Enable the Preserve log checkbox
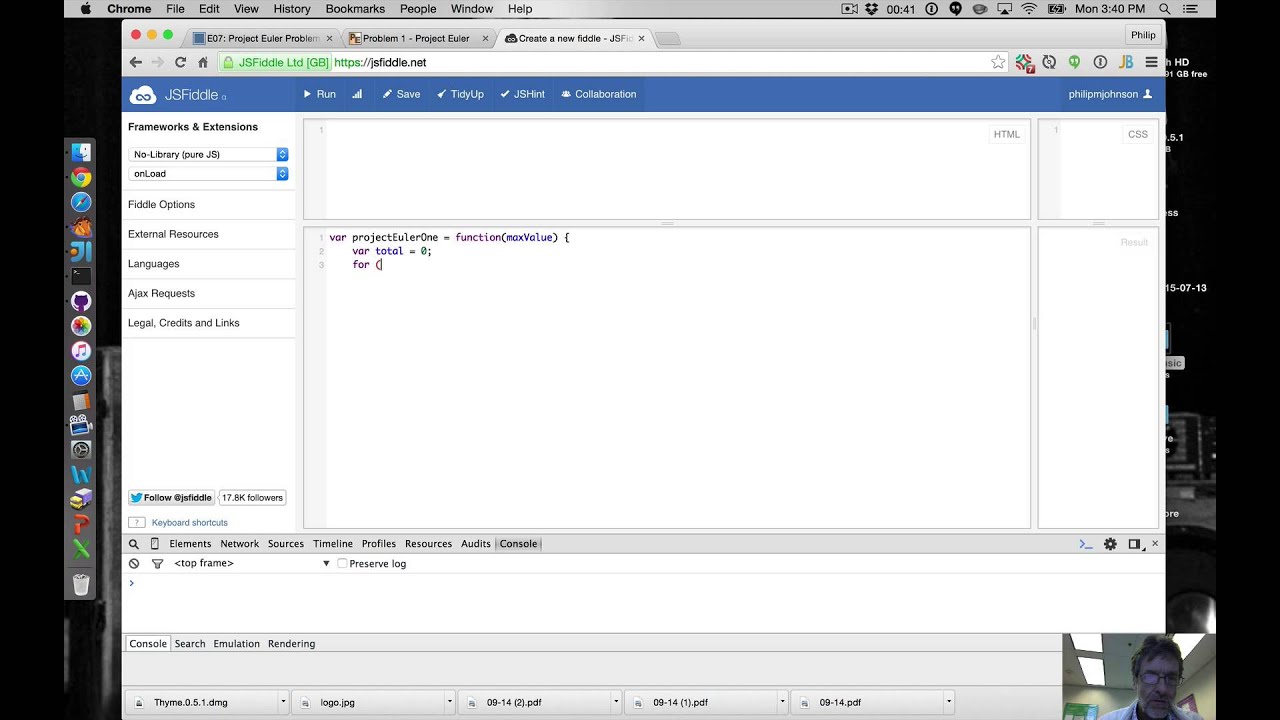Screen dimensions: 1280x720 [342, 564]
